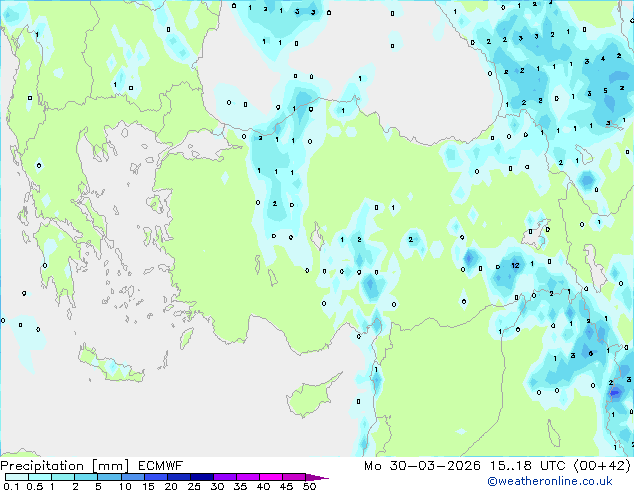The width and height of the screenshot is (634, 490).
Task: Click the "Mo" weekday abbreviation text
Action: [x=372, y=466]
